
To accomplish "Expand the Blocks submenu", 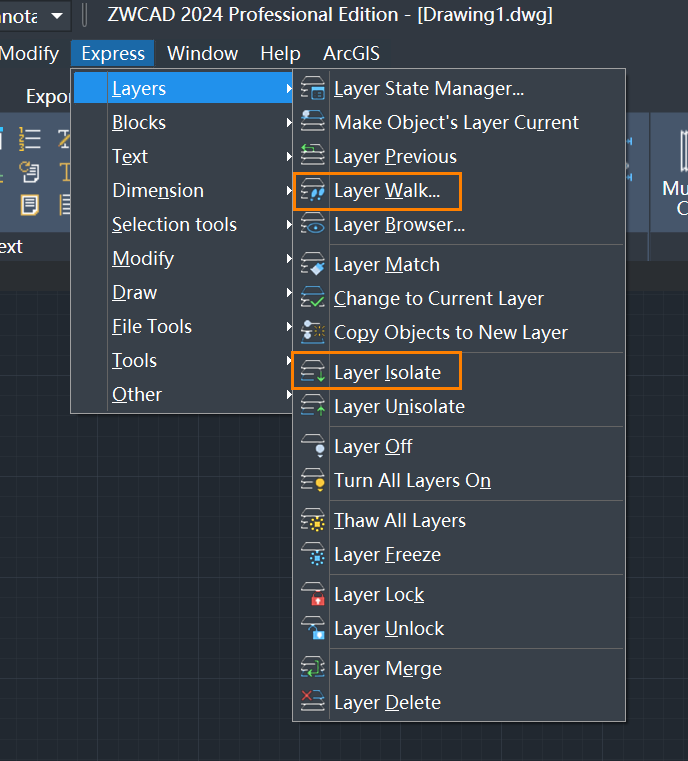I will [183, 122].
